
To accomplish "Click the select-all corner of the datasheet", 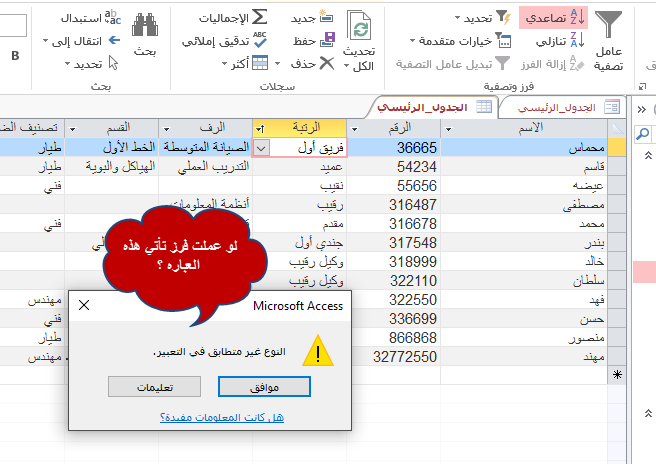I will click(617, 128).
